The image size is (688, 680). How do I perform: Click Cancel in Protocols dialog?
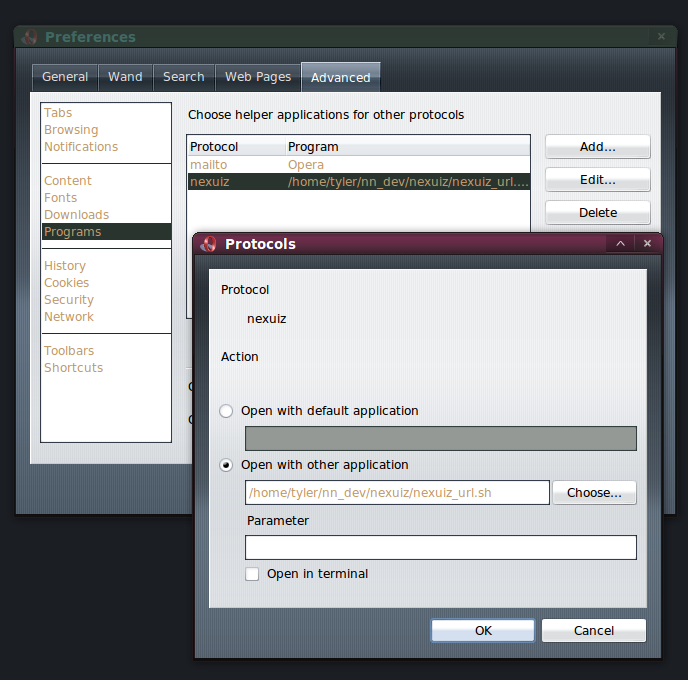point(594,630)
